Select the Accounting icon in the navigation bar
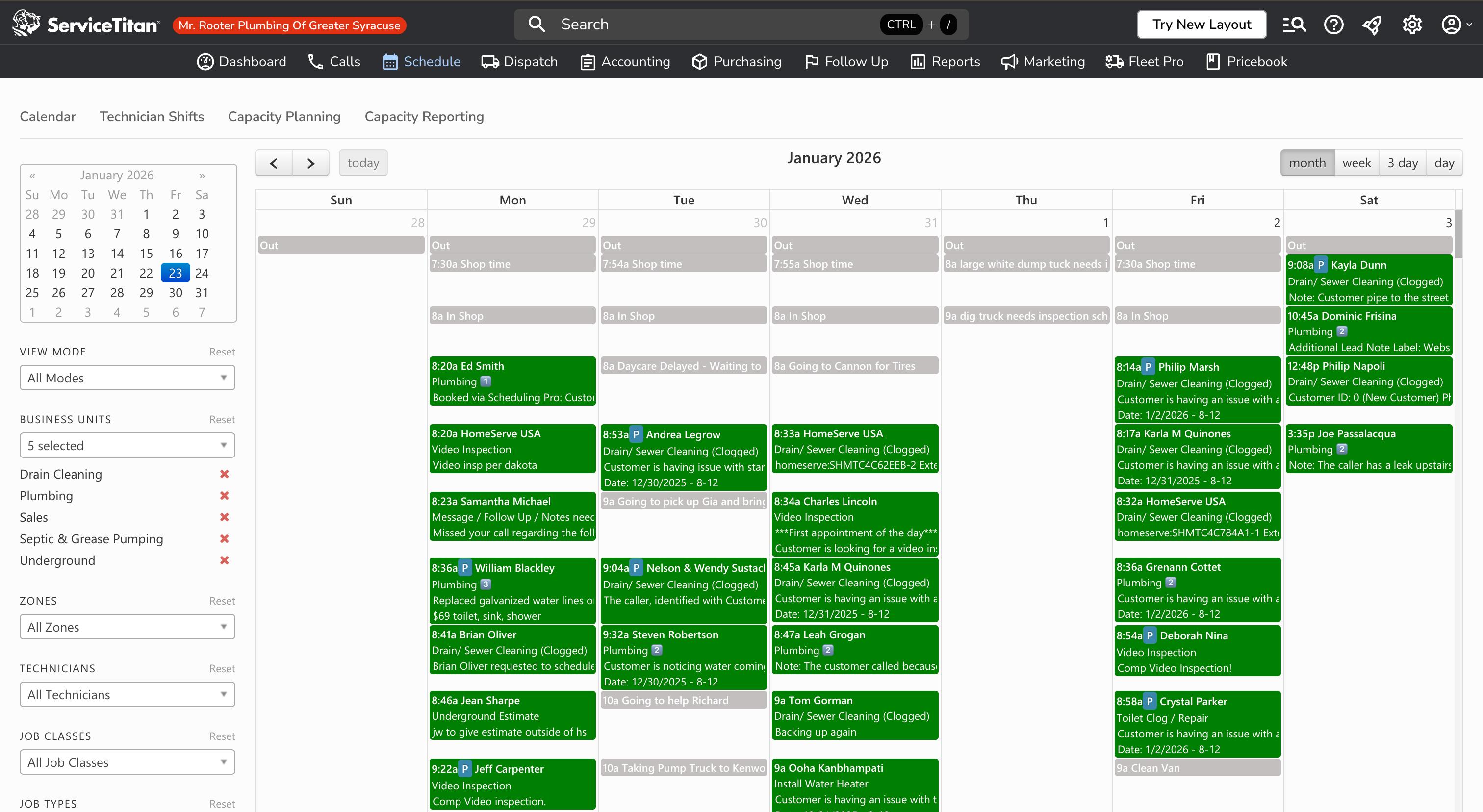This screenshot has width=1483, height=812. (x=587, y=62)
